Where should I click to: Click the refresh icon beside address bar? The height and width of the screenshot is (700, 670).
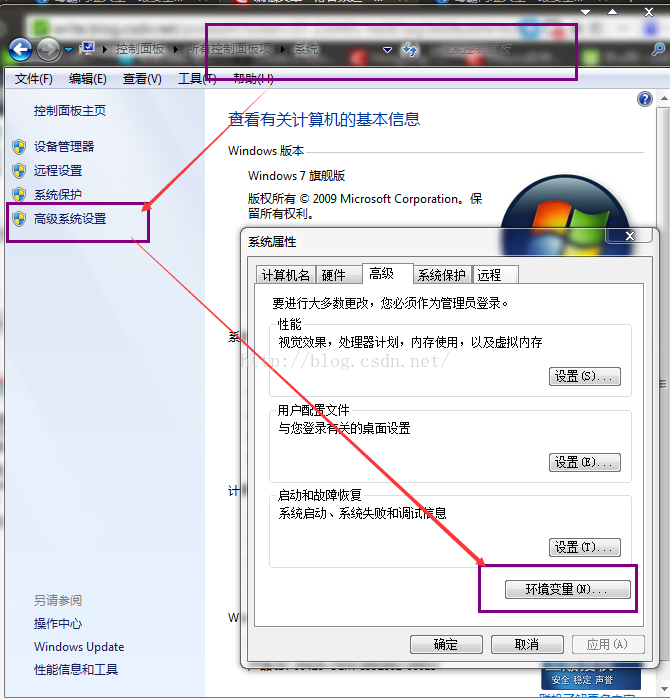[410, 49]
